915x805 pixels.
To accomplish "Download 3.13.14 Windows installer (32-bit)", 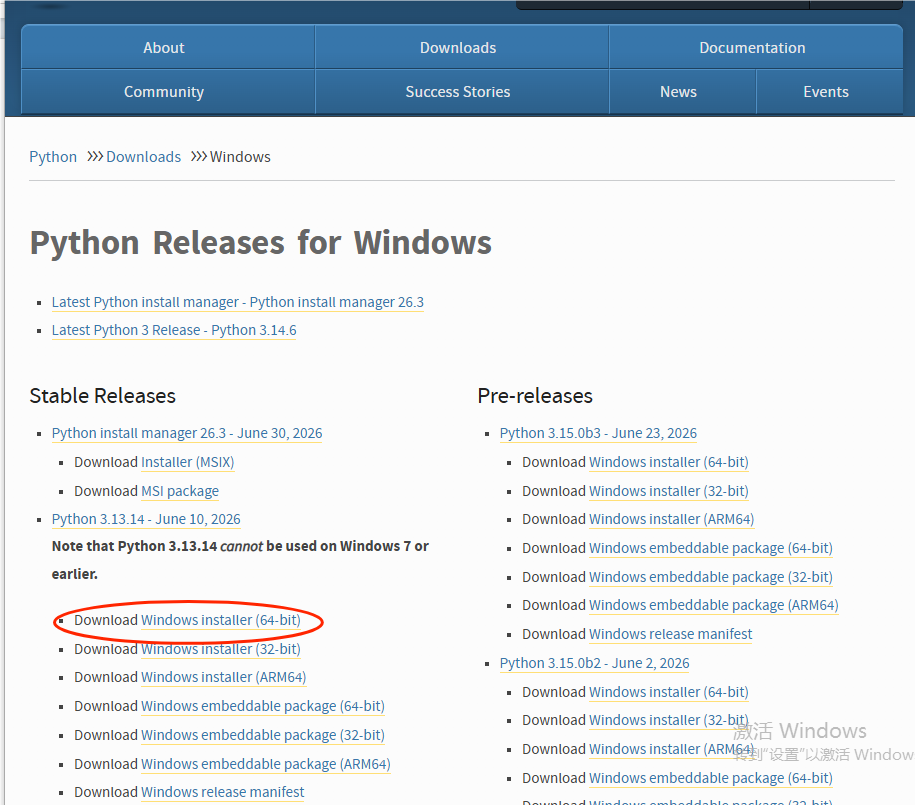I will (x=221, y=649).
